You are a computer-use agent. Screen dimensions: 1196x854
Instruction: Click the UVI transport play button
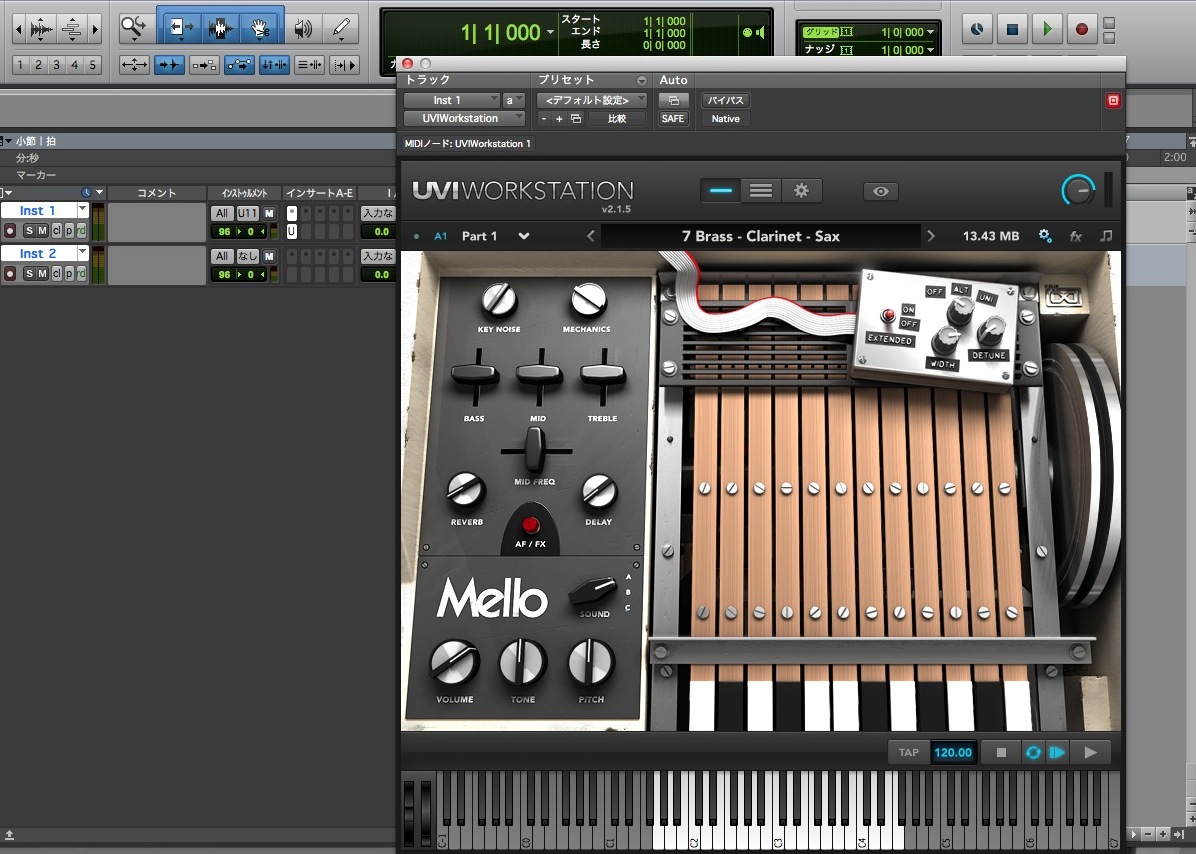tap(1091, 753)
